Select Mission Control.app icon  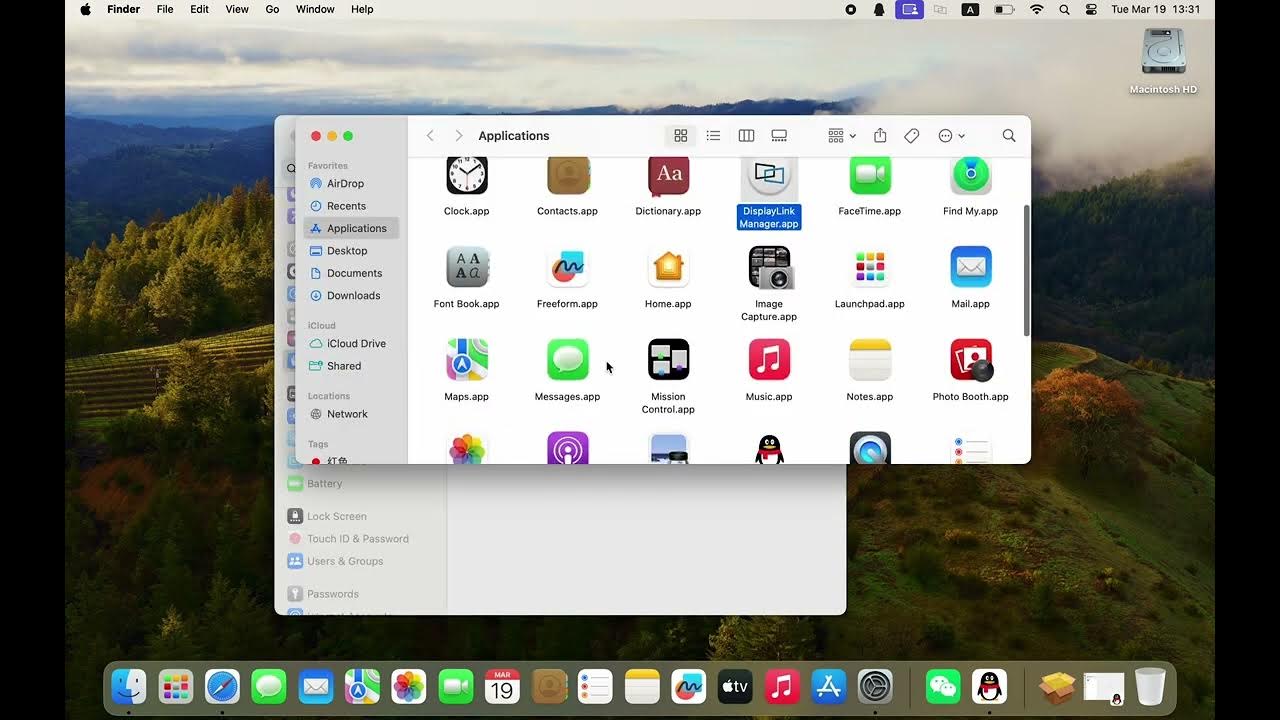pos(669,360)
